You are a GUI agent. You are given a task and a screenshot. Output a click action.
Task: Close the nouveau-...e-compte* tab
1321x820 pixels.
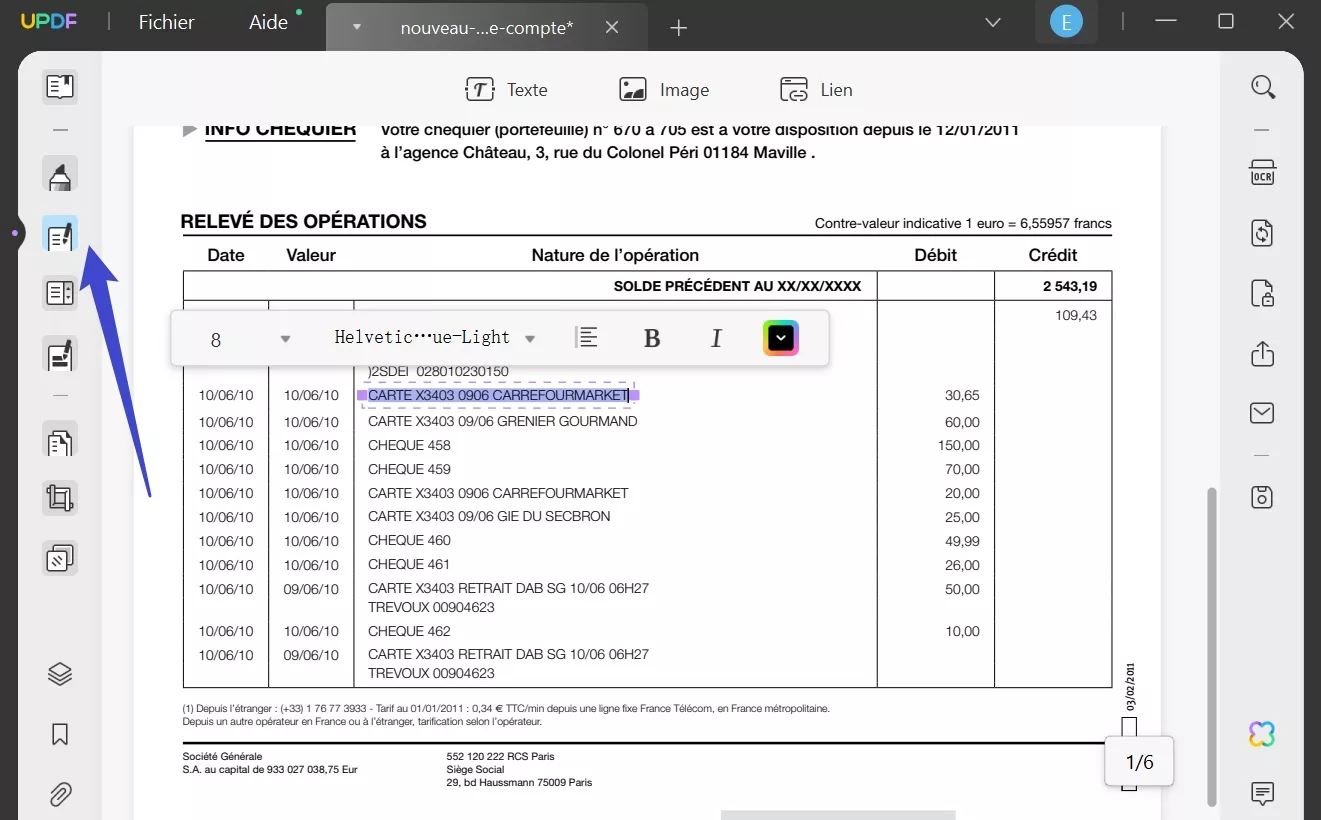pyautogui.click(x=612, y=28)
